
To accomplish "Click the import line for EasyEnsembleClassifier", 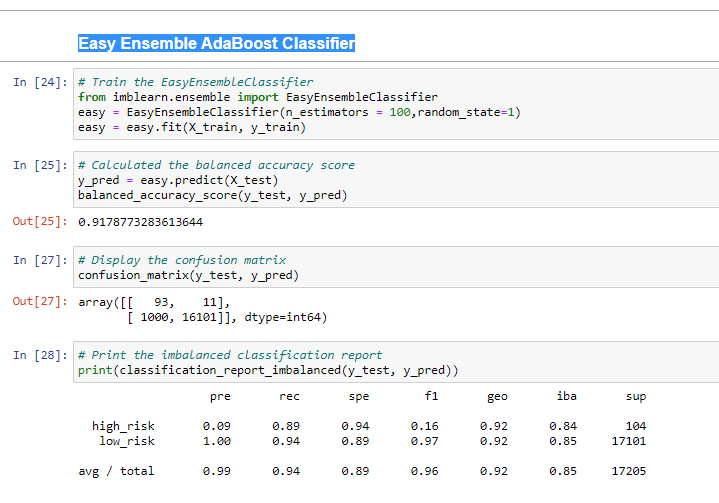I will pos(258,97).
